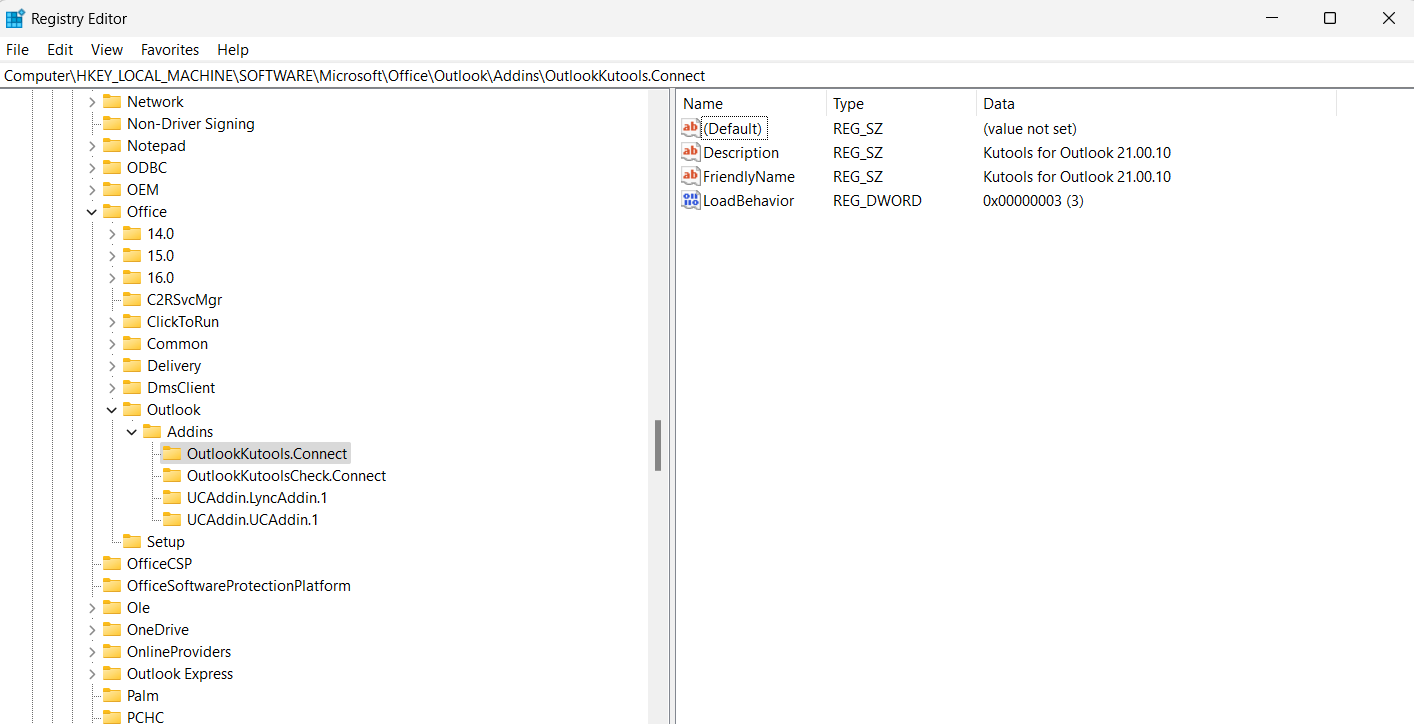This screenshot has height=724, width=1414.
Task: Click the Setup folder icon
Action: (132, 541)
